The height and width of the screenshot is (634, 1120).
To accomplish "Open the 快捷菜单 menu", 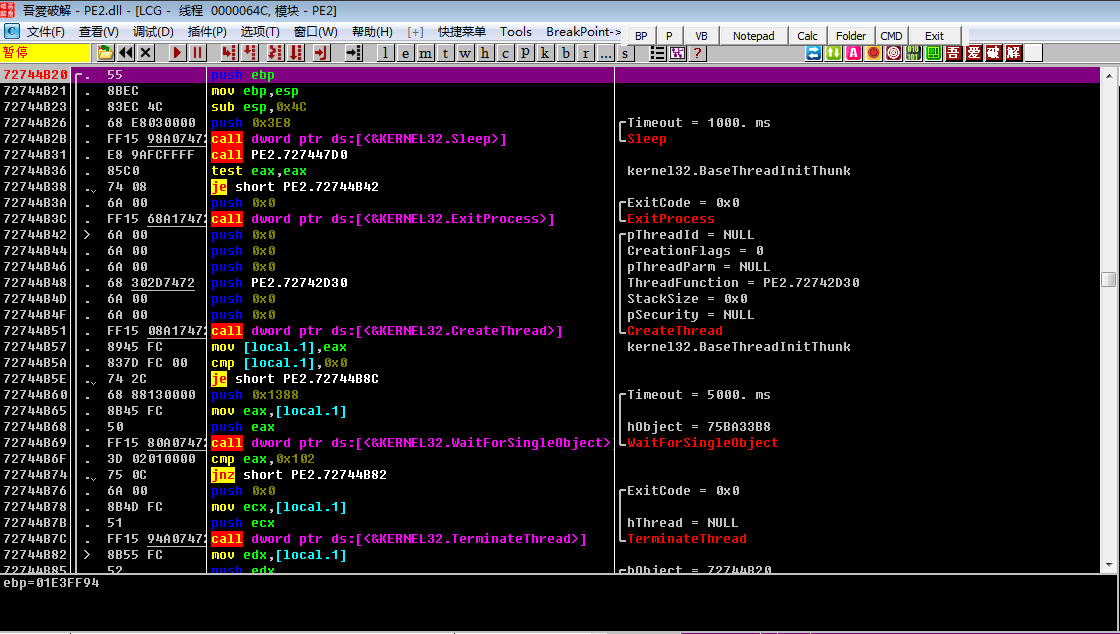I will click(x=461, y=32).
